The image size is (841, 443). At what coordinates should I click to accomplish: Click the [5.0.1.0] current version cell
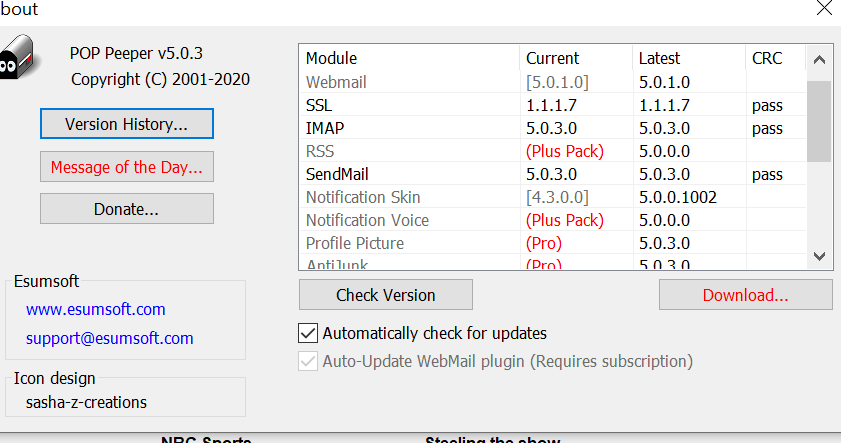[557, 82]
